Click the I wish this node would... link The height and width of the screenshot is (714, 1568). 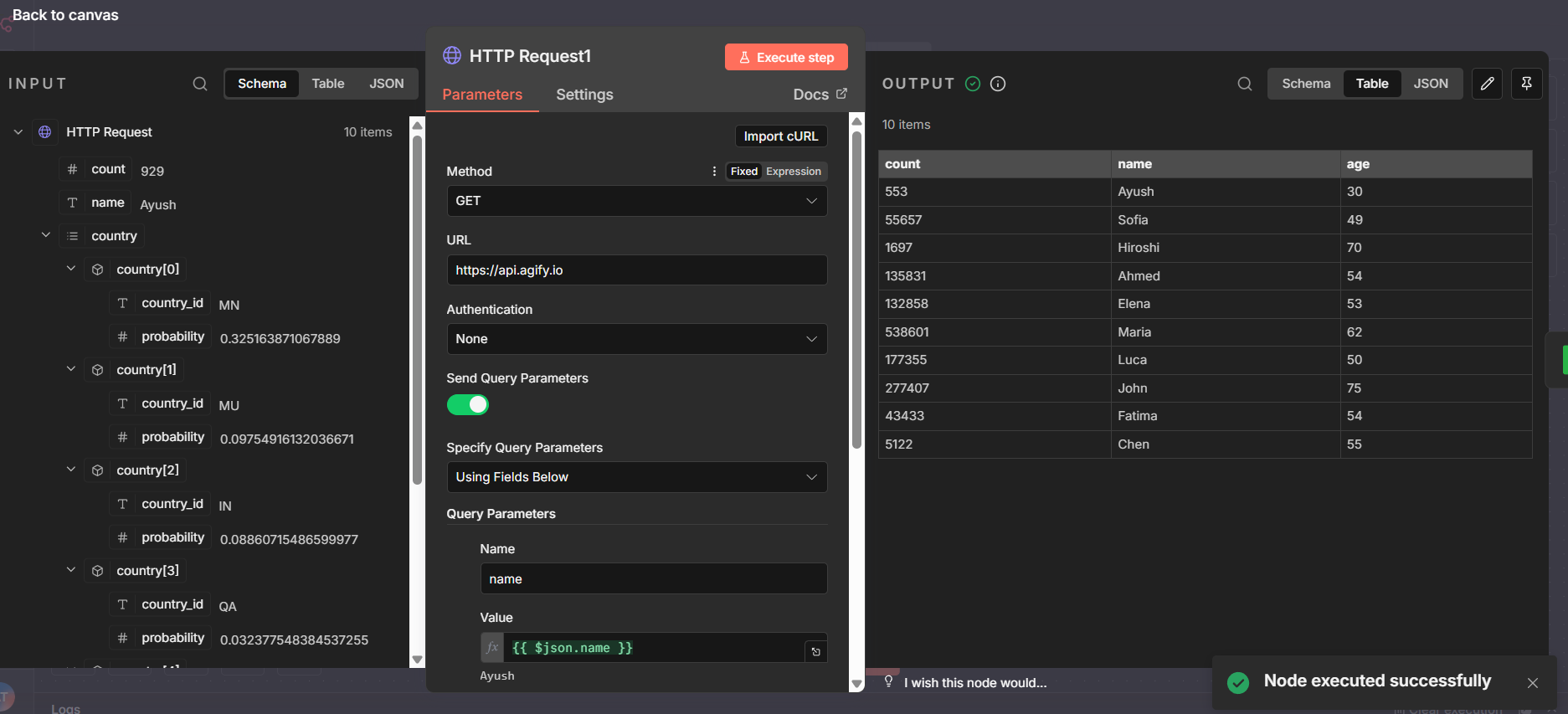975,683
